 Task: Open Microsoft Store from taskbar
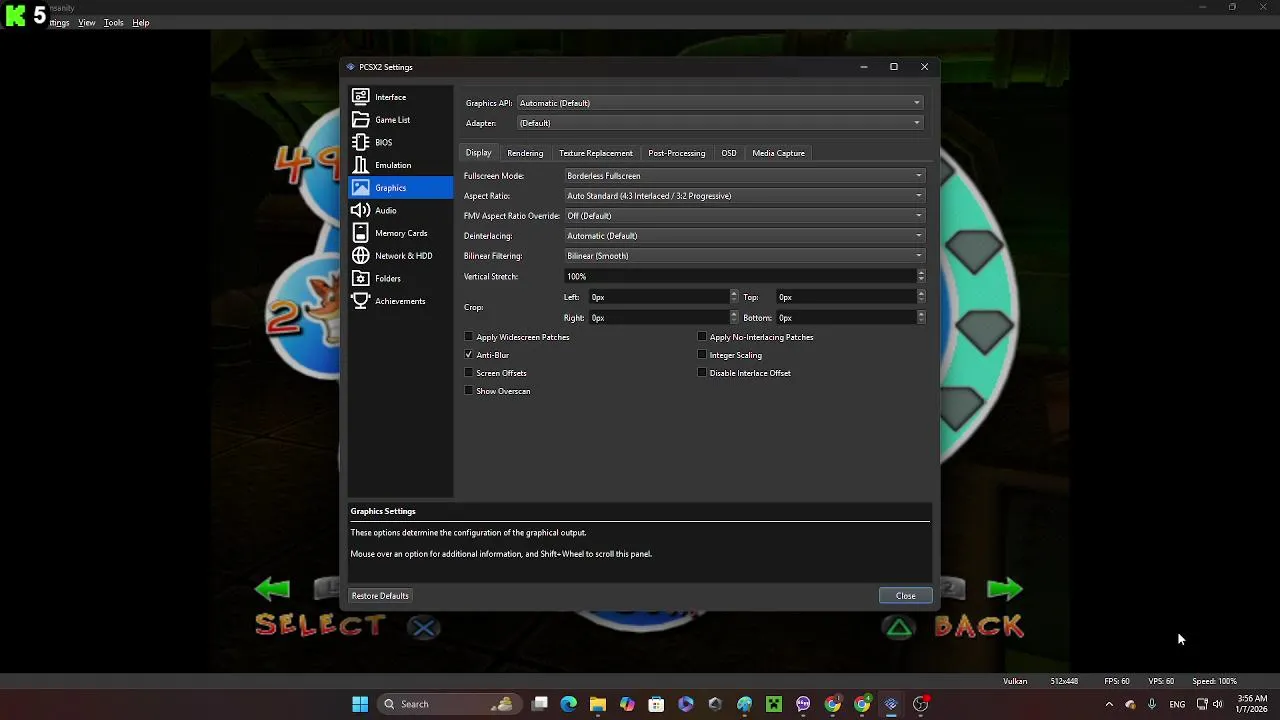click(656, 704)
